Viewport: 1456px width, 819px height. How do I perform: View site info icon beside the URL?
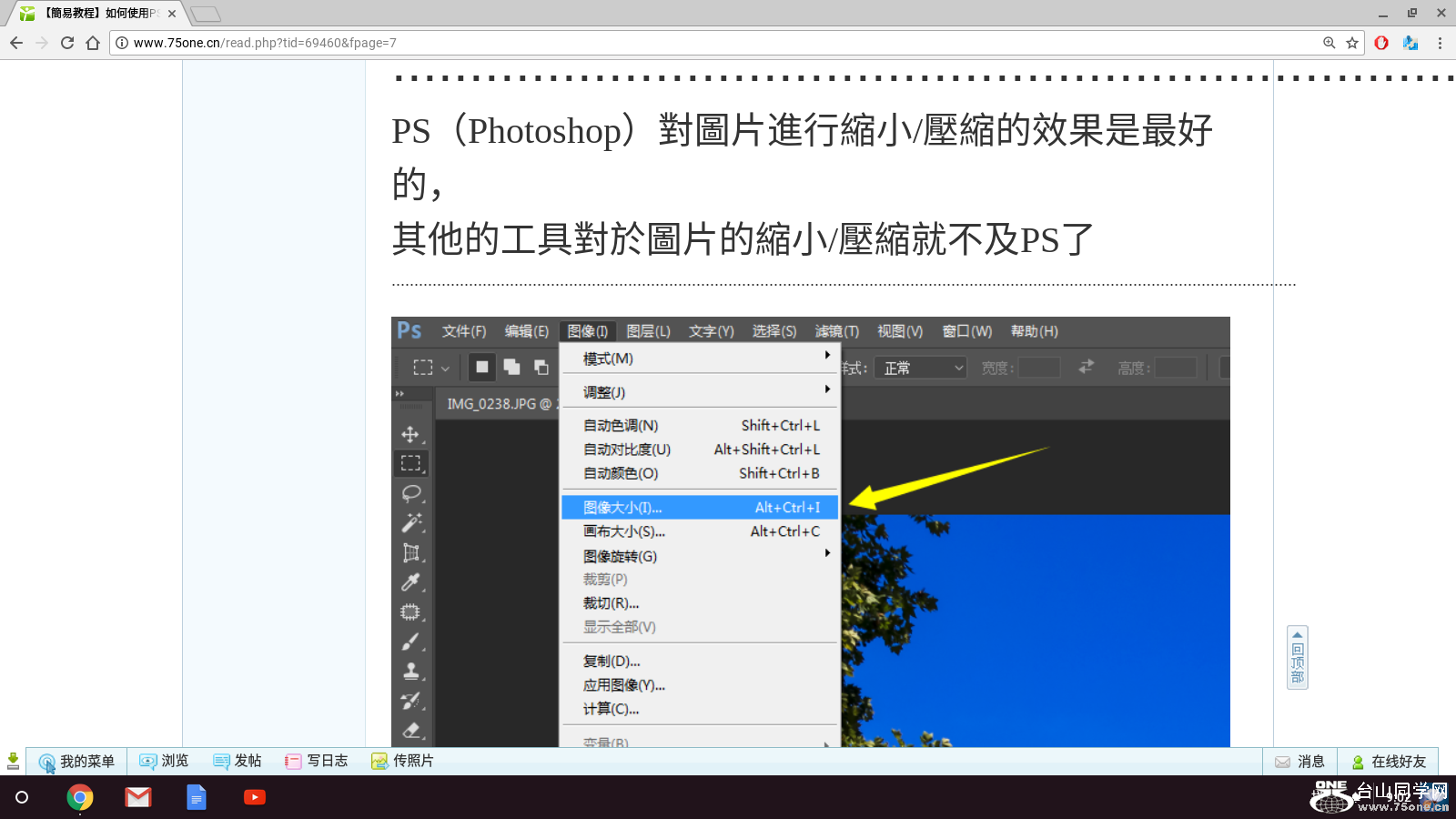click(122, 43)
